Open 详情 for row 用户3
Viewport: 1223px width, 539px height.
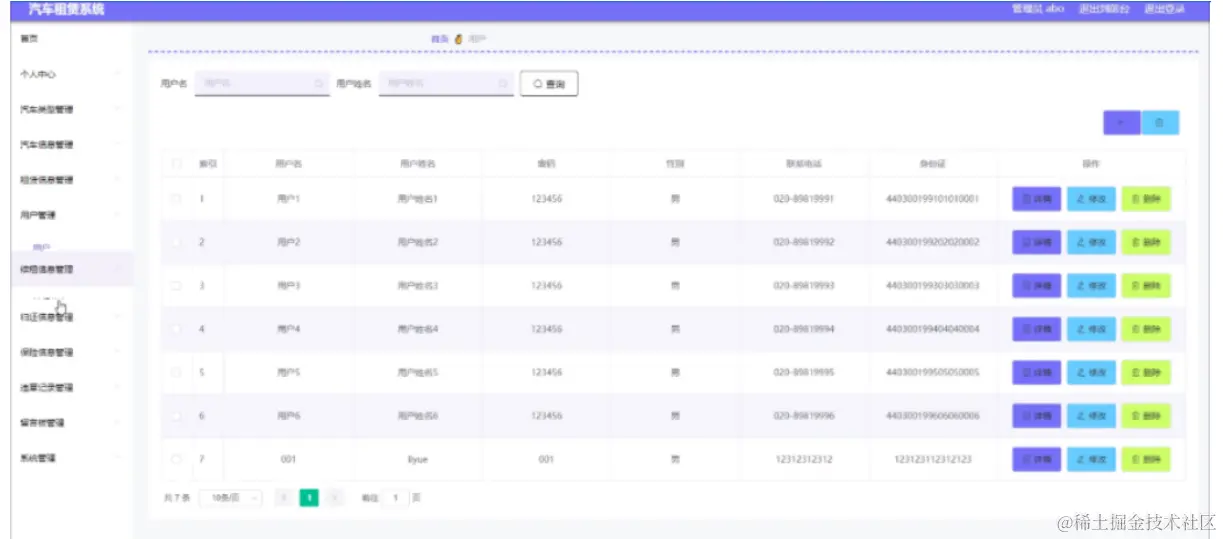click(1037, 286)
